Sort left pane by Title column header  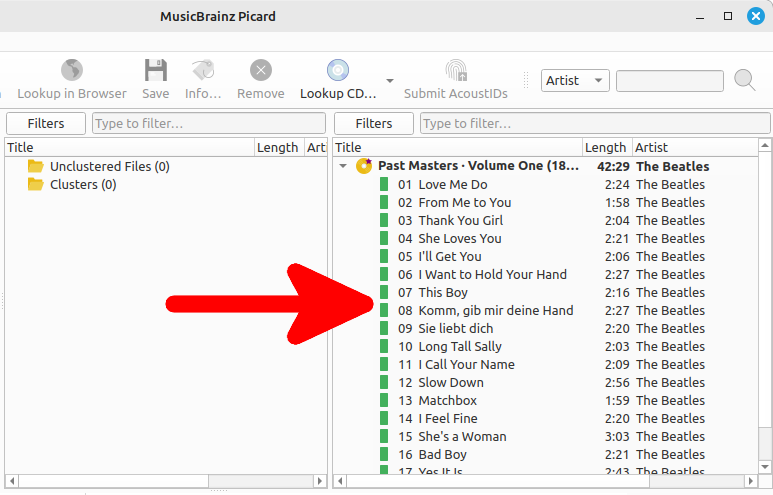pos(130,147)
